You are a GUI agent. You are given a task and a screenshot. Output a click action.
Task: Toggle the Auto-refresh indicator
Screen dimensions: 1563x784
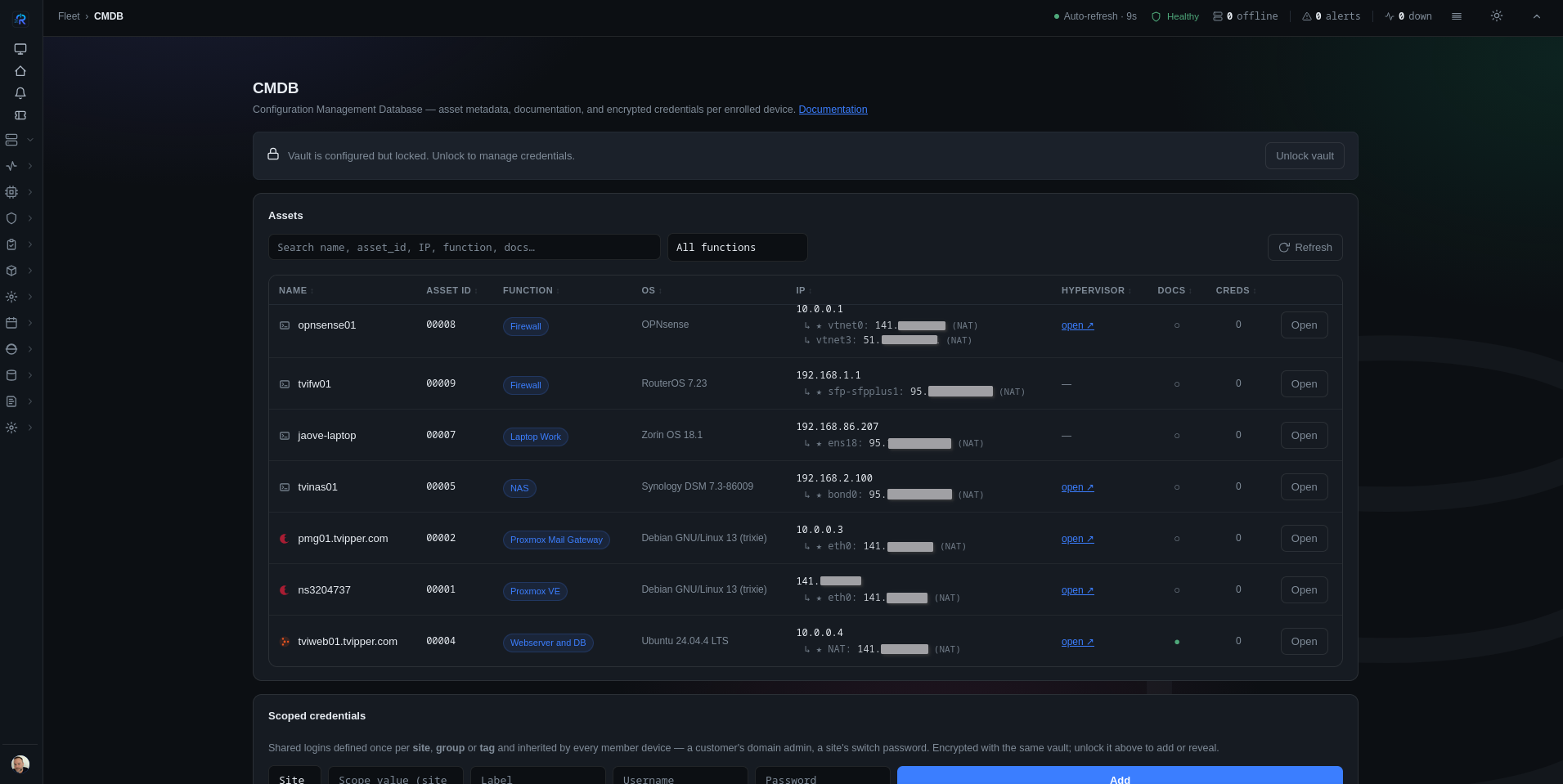(1094, 16)
